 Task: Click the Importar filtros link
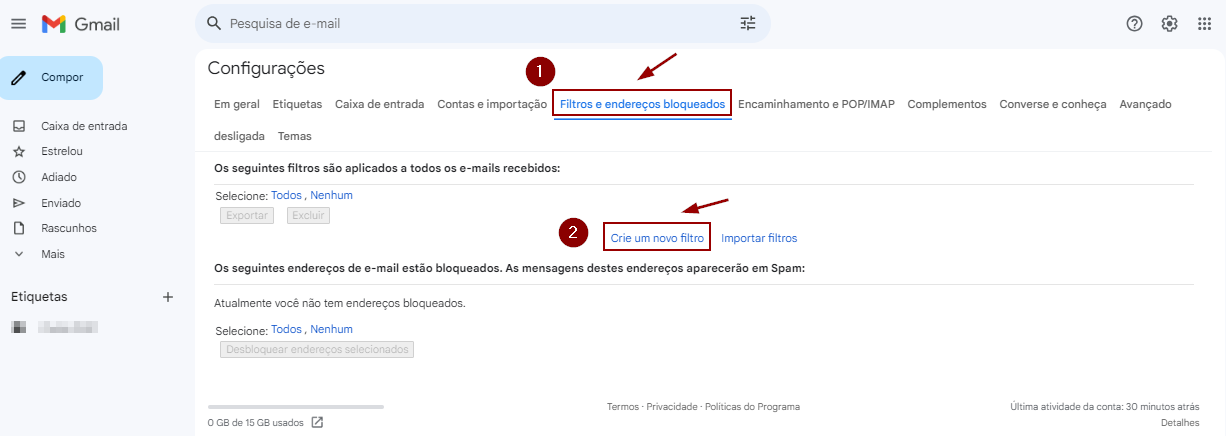(759, 238)
